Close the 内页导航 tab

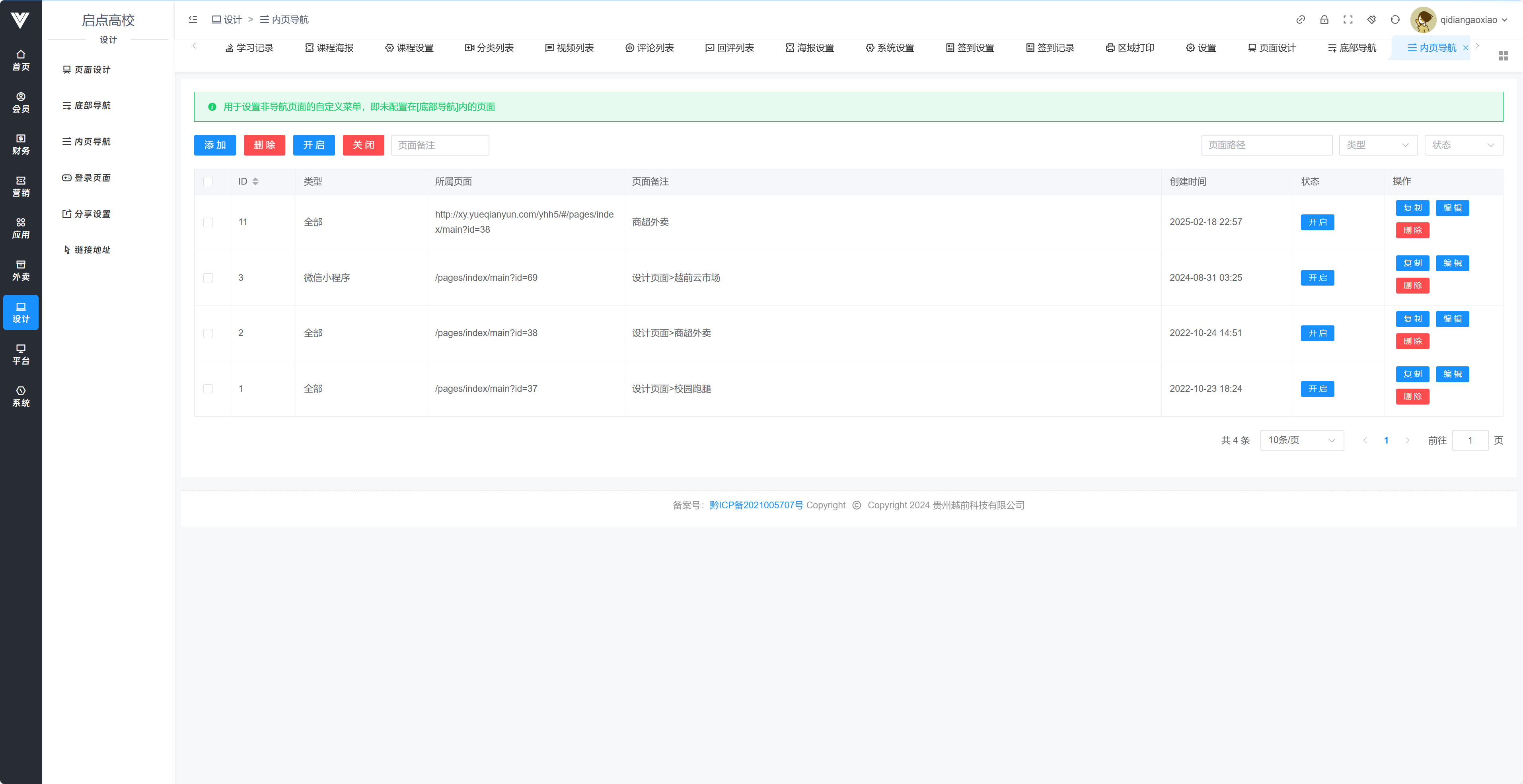coord(1465,48)
